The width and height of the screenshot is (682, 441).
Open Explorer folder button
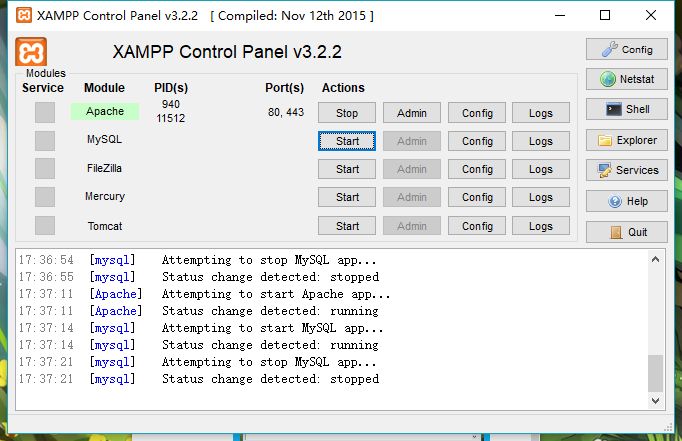click(626, 140)
